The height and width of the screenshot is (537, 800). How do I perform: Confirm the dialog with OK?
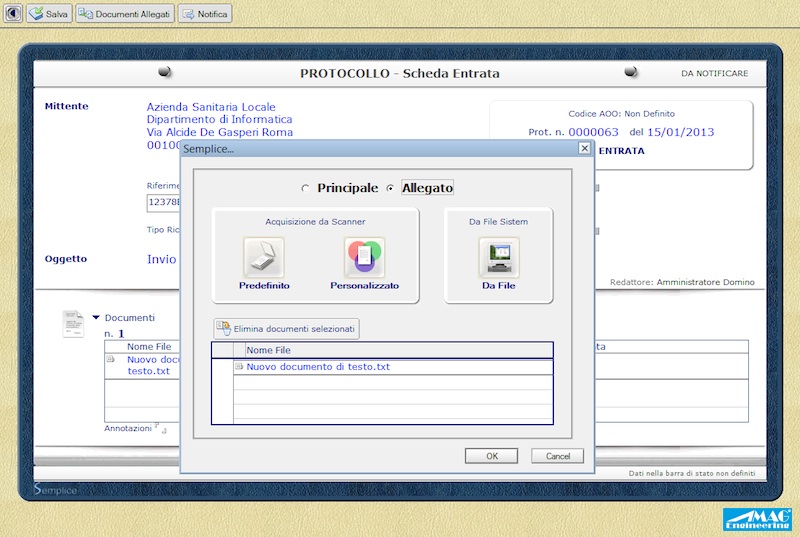491,456
